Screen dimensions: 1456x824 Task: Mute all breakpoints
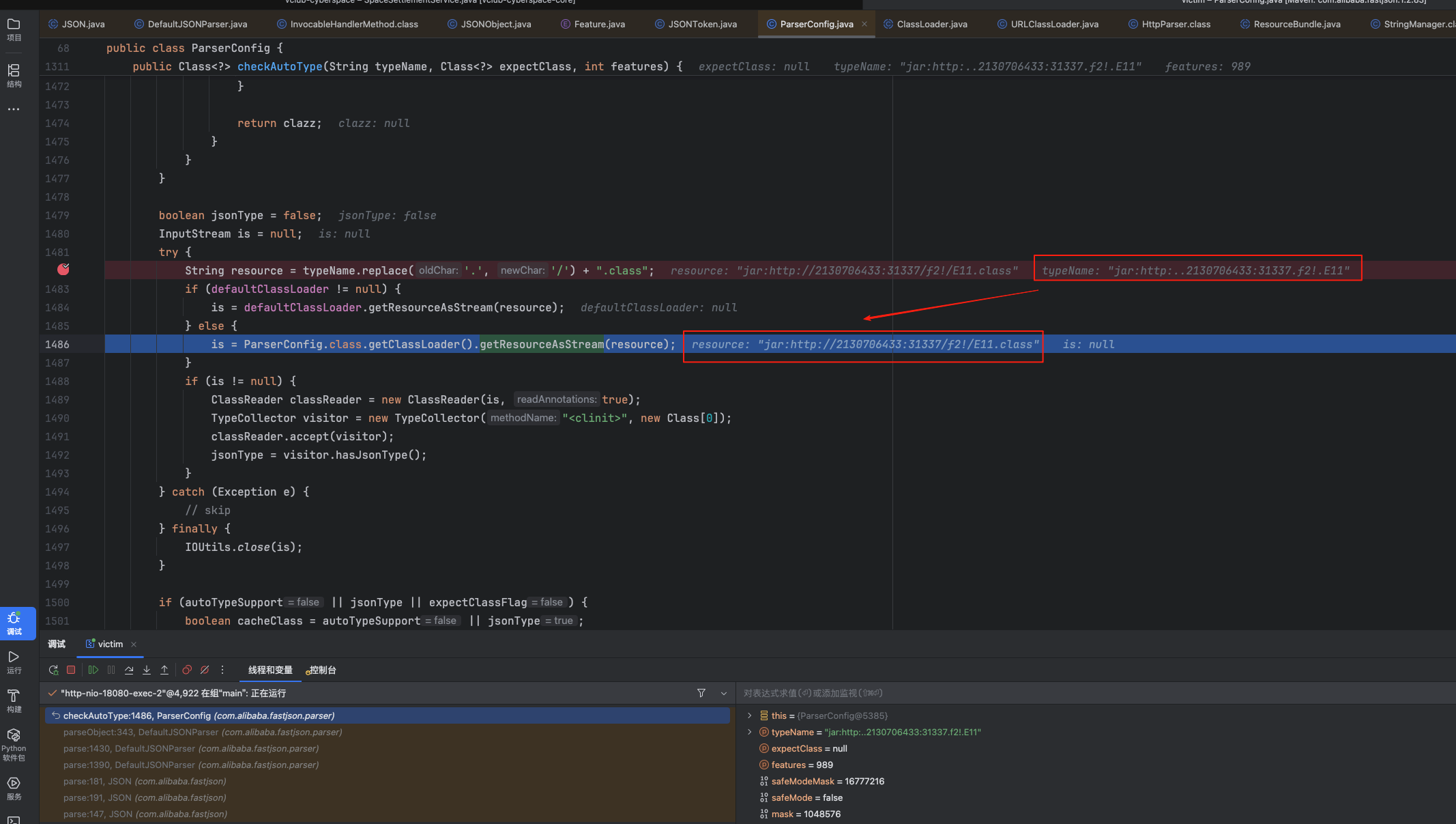tap(205, 670)
